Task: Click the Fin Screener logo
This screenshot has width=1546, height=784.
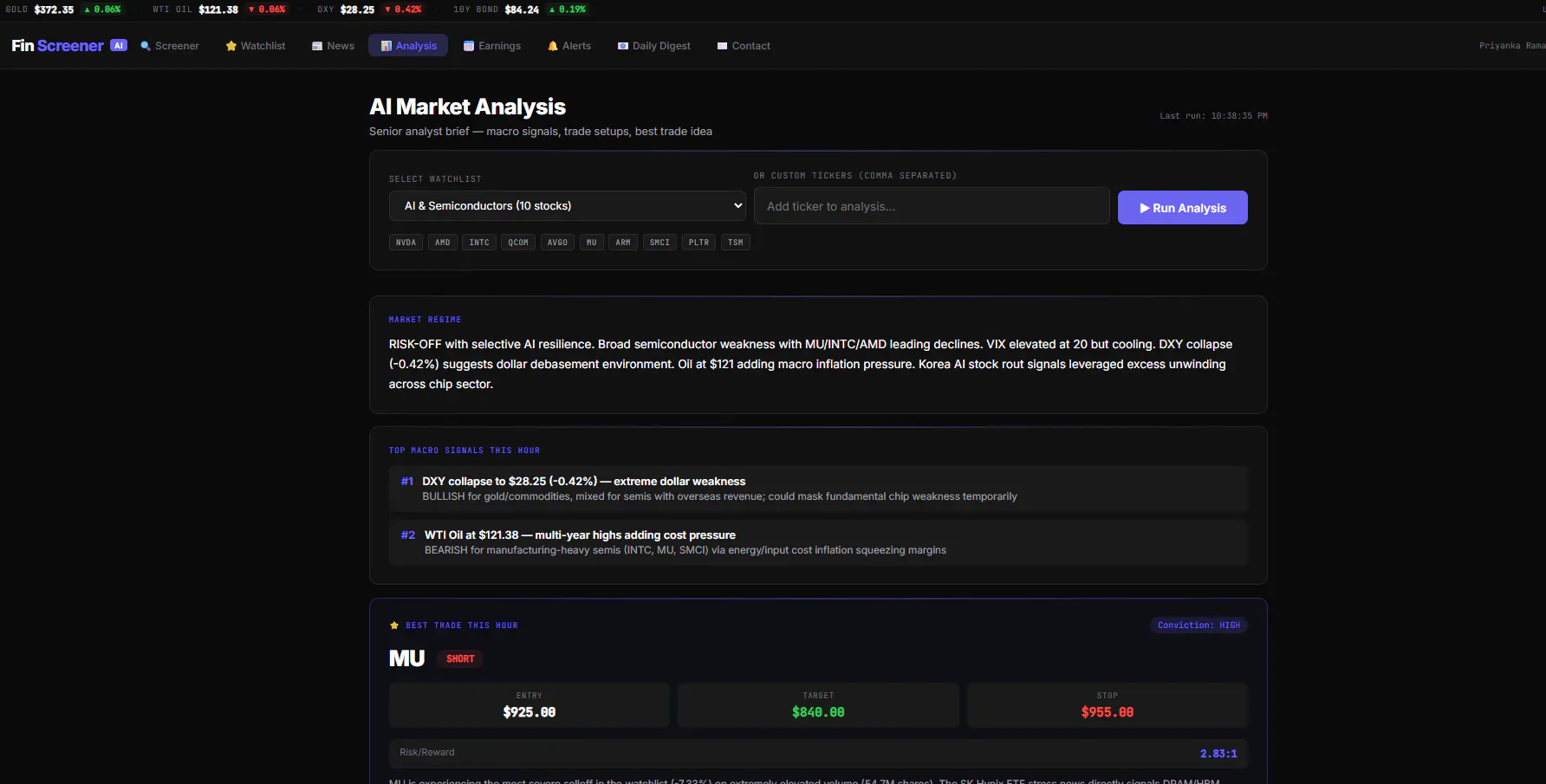Action: 57,46
